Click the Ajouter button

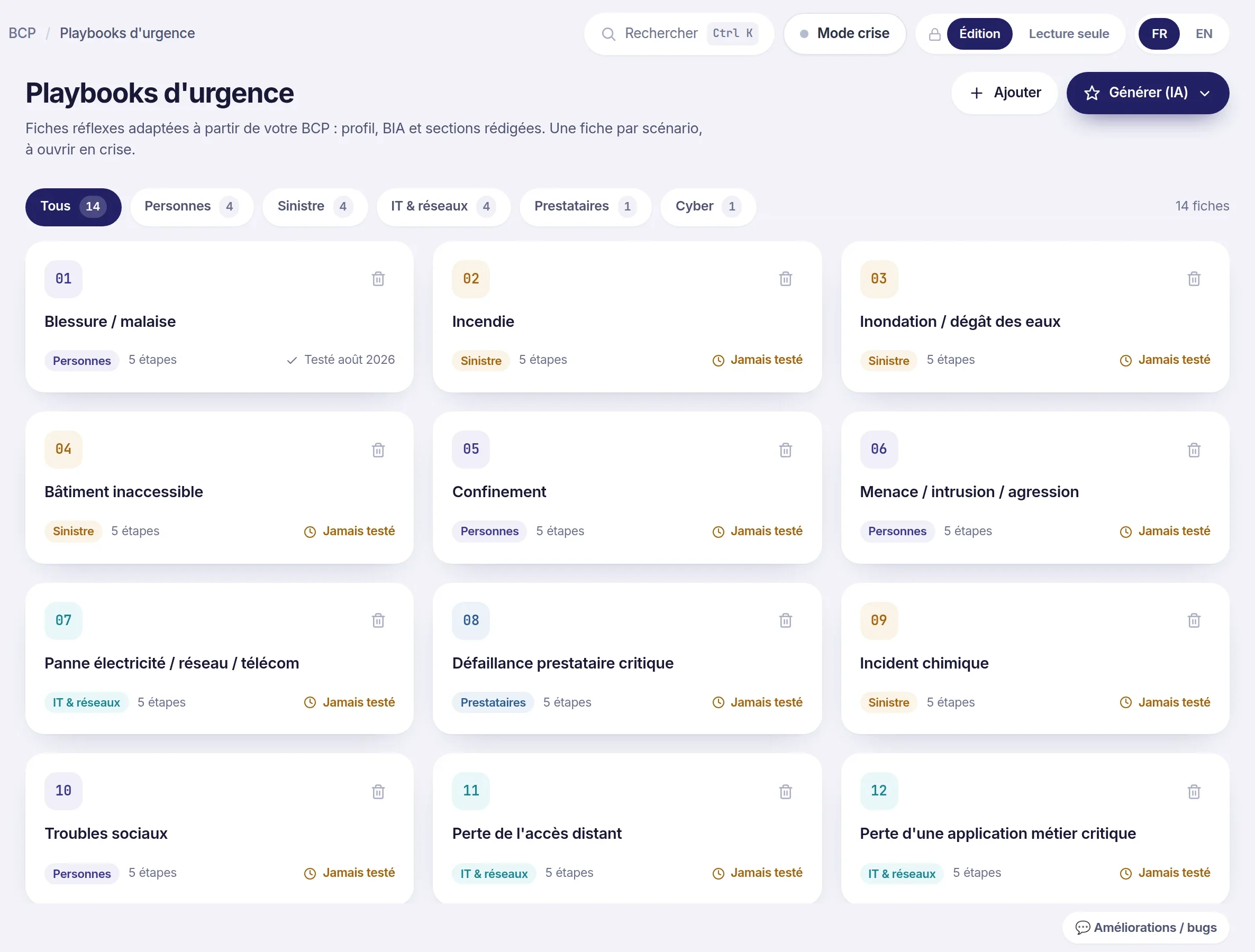point(1004,93)
